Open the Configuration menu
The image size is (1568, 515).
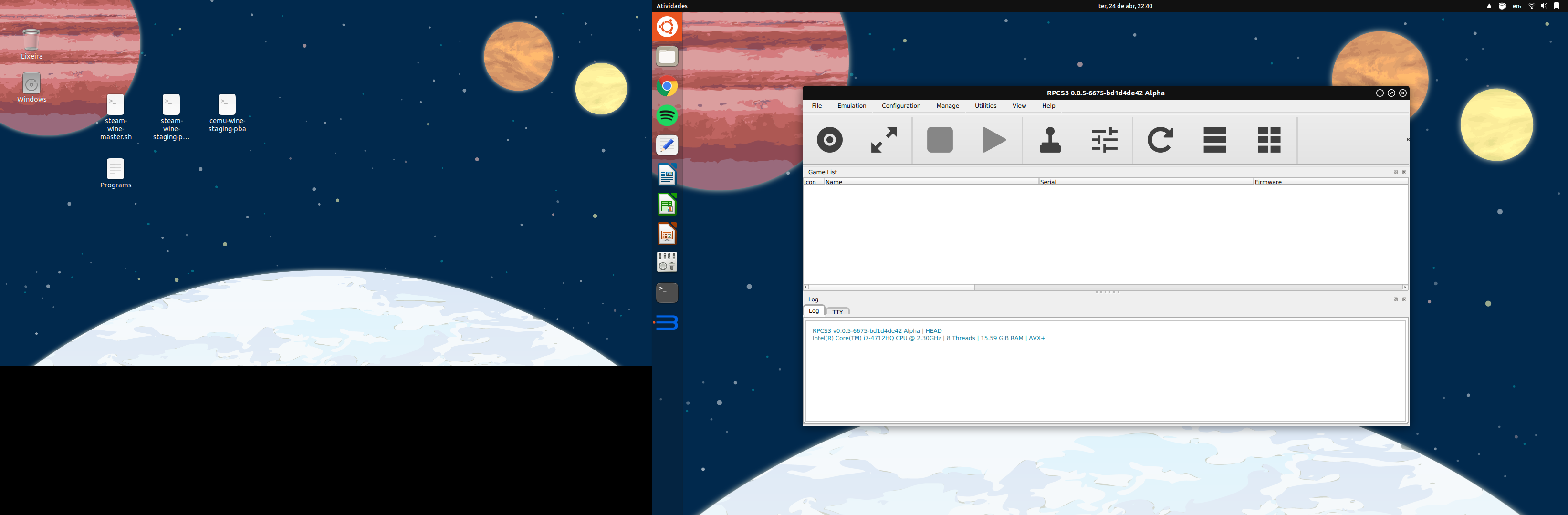tap(900, 106)
